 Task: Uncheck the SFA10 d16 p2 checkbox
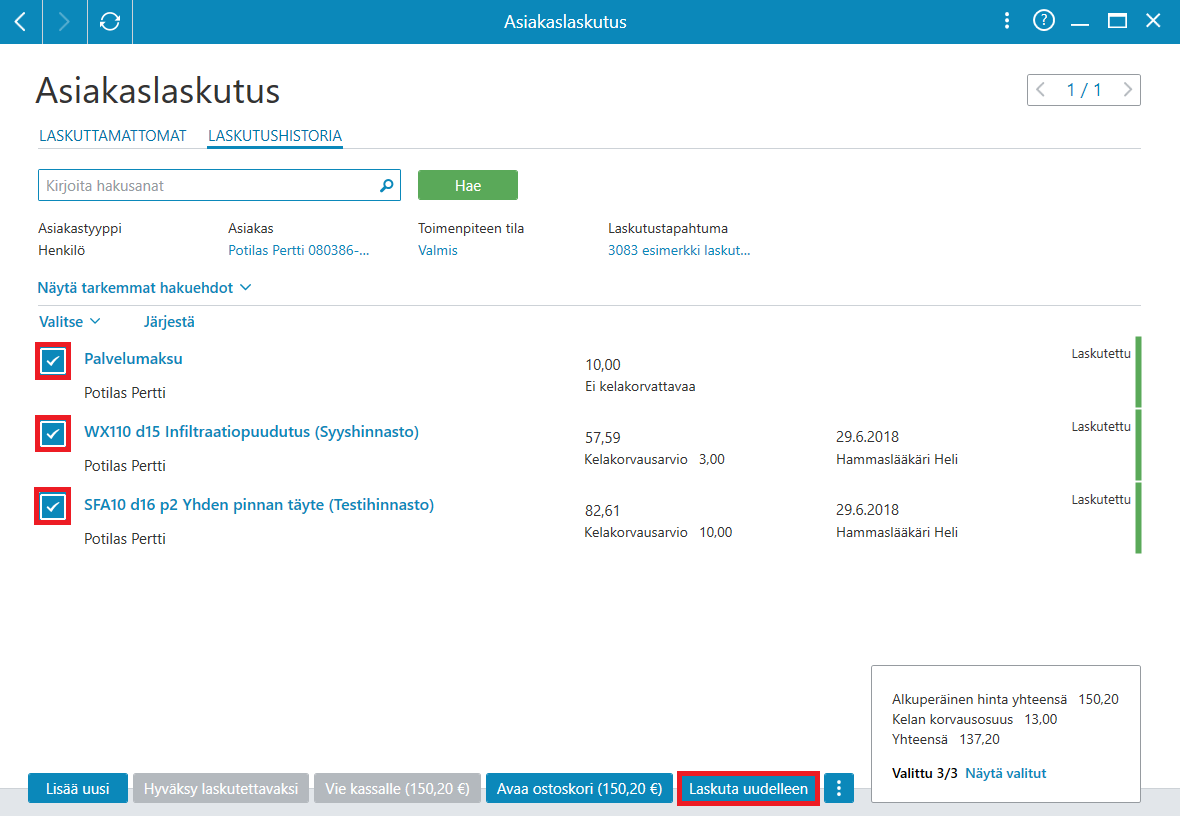[53, 507]
